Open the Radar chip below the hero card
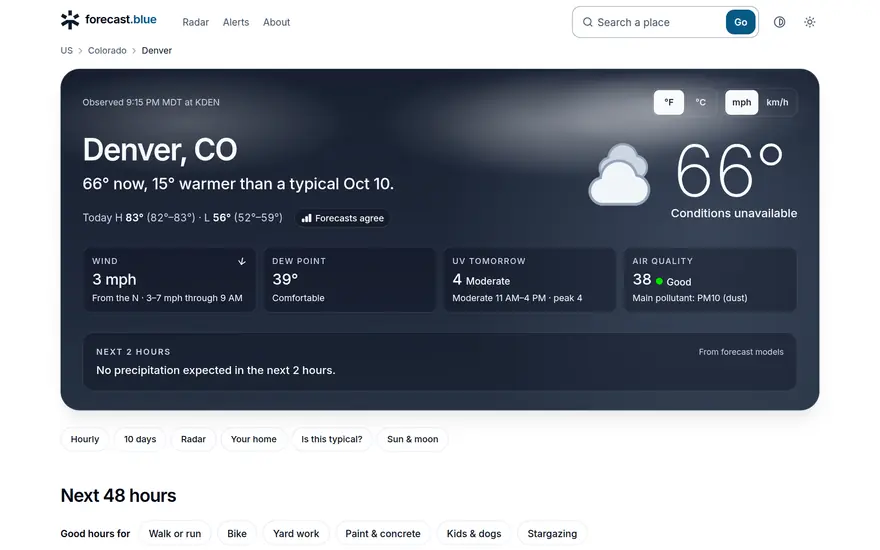This screenshot has height=550, width=880. click(x=193, y=439)
